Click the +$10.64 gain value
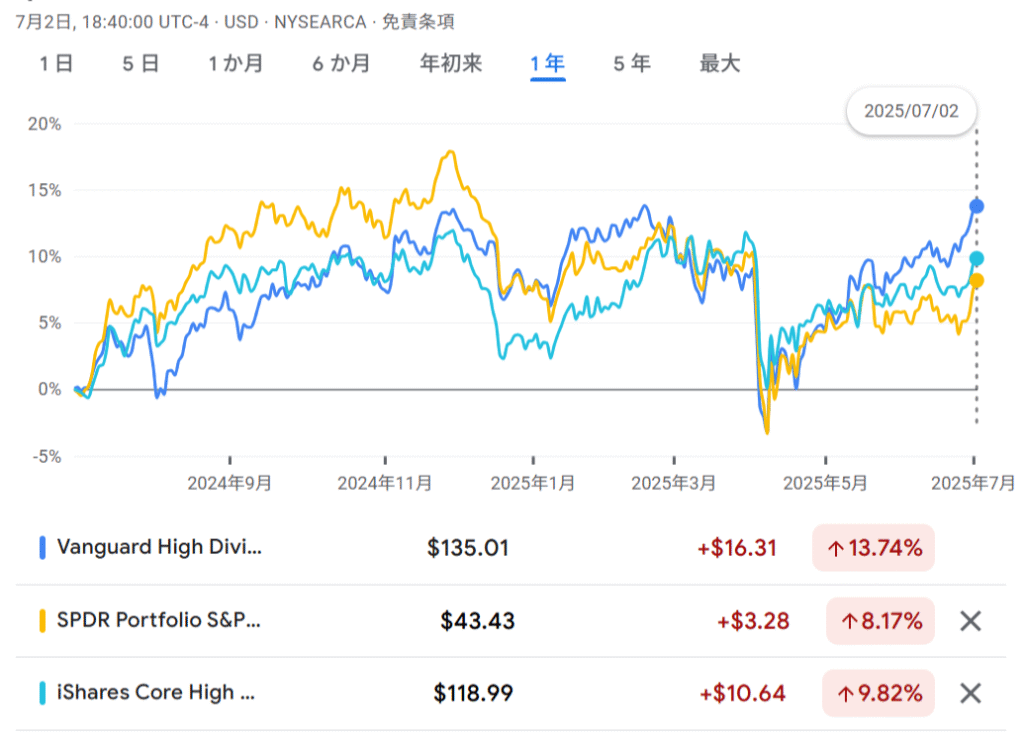 pyautogui.click(x=742, y=693)
